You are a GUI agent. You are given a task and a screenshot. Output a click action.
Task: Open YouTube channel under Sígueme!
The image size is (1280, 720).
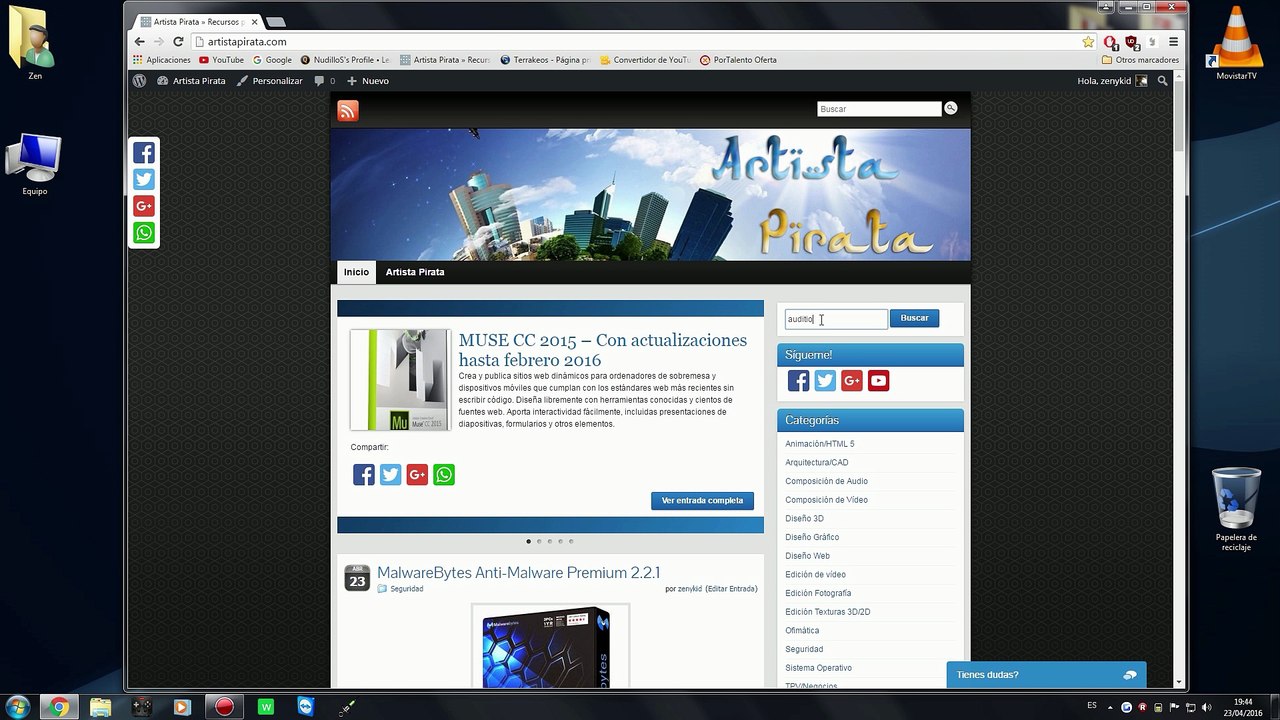(x=878, y=381)
